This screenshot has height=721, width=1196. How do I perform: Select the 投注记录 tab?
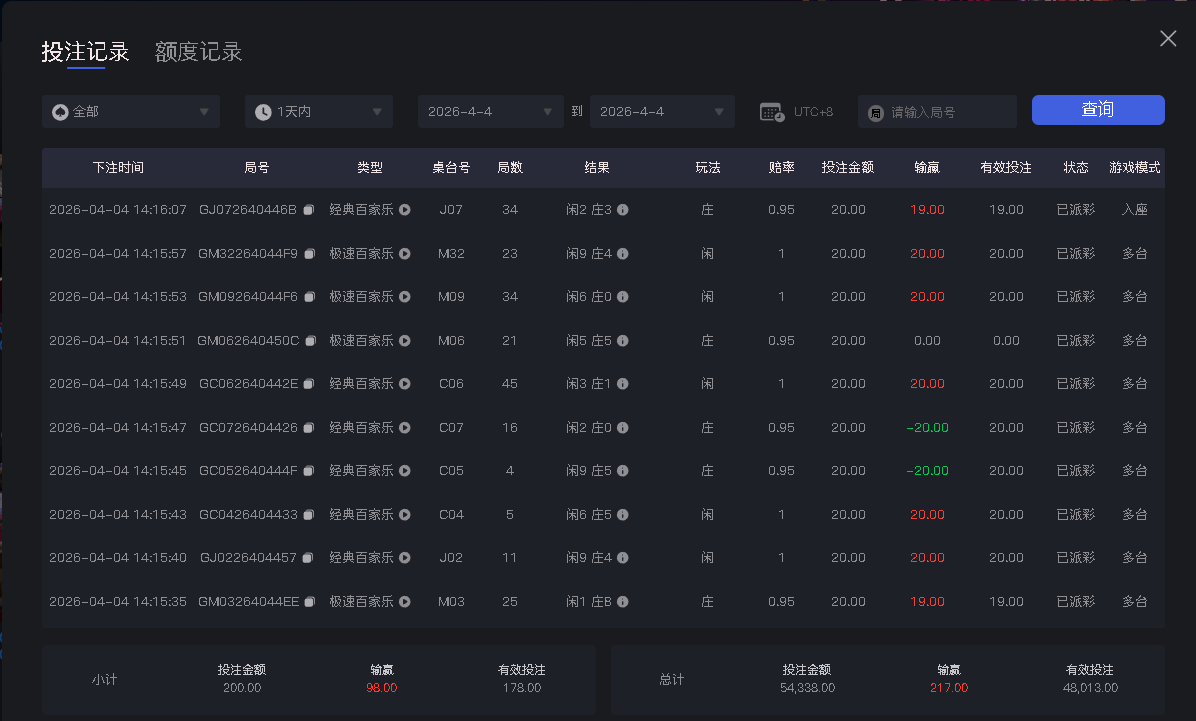tap(85, 52)
